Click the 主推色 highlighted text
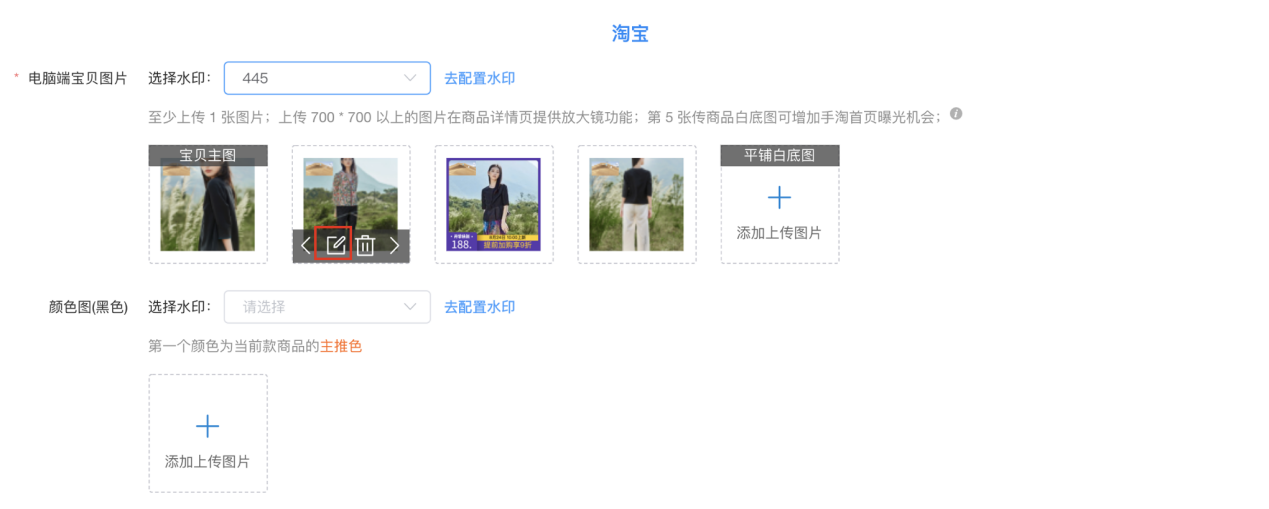This screenshot has width=1269, height=509. pos(341,346)
